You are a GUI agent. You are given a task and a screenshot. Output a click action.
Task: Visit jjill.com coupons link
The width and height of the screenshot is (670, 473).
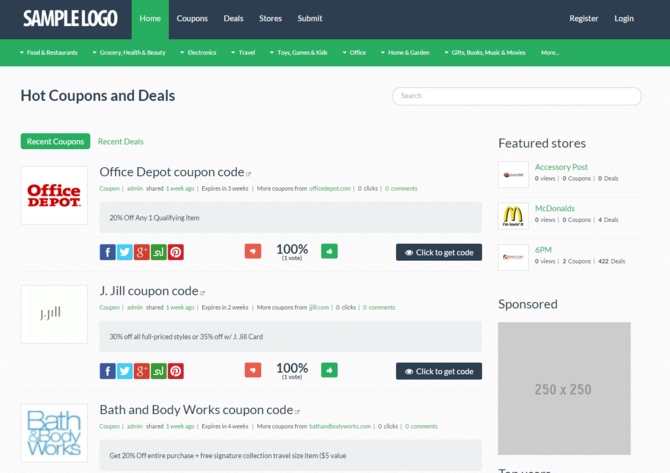click(x=319, y=307)
